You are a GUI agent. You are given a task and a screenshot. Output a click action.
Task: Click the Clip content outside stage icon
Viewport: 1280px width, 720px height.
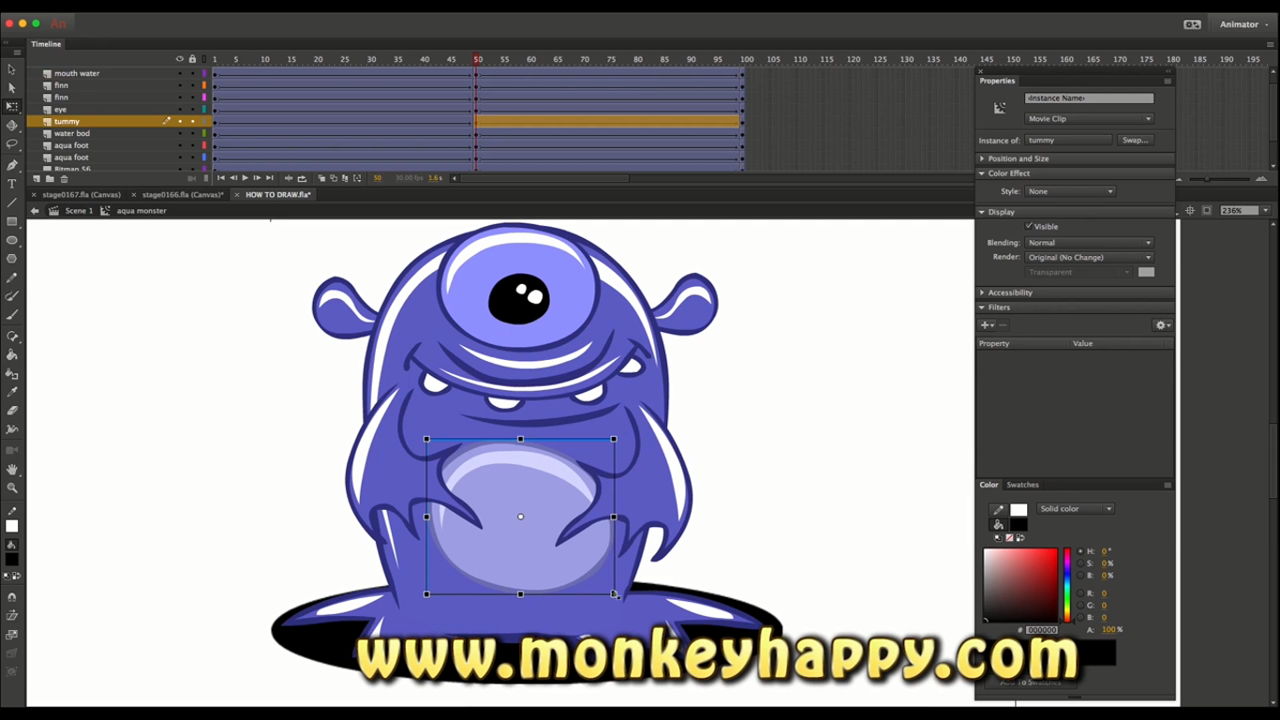tap(1207, 210)
